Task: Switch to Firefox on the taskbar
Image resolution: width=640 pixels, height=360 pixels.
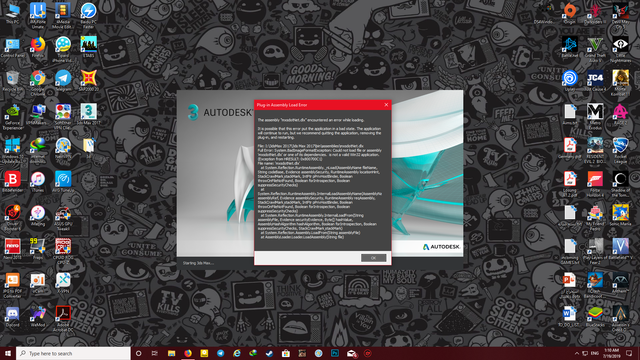Action: click(x=188, y=353)
